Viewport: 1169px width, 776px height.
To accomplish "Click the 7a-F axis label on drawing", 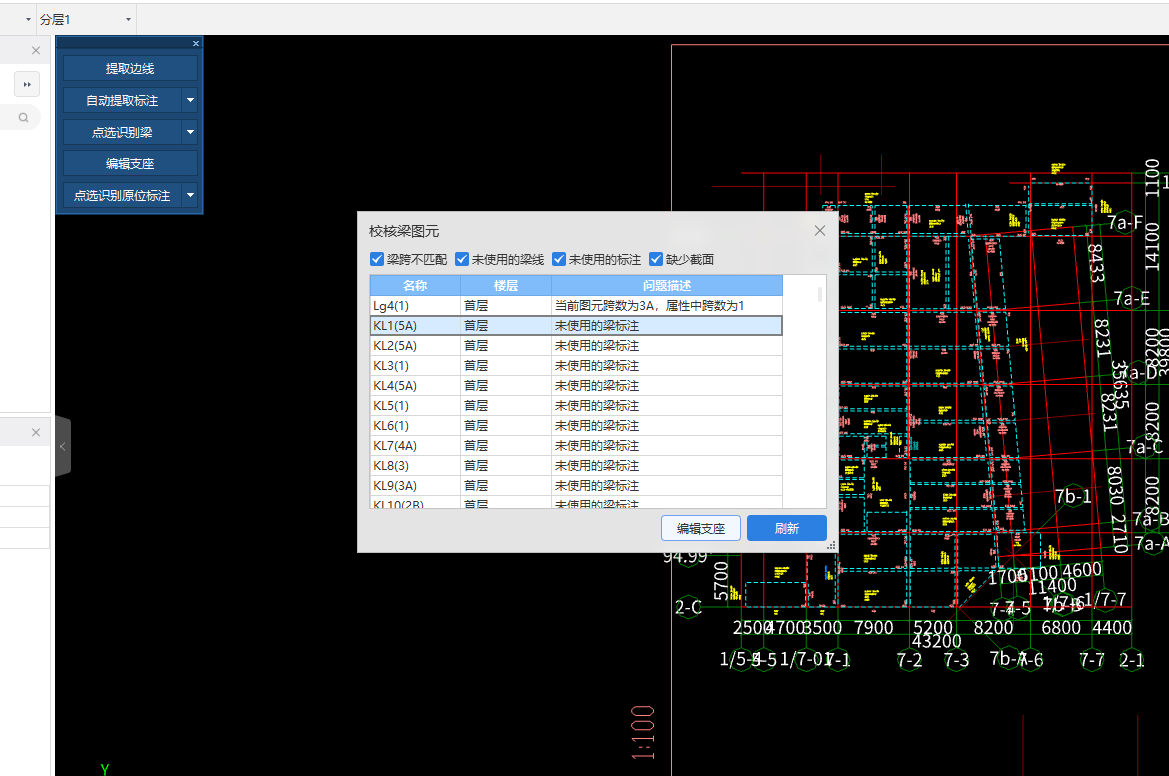I will (1125, 222).
